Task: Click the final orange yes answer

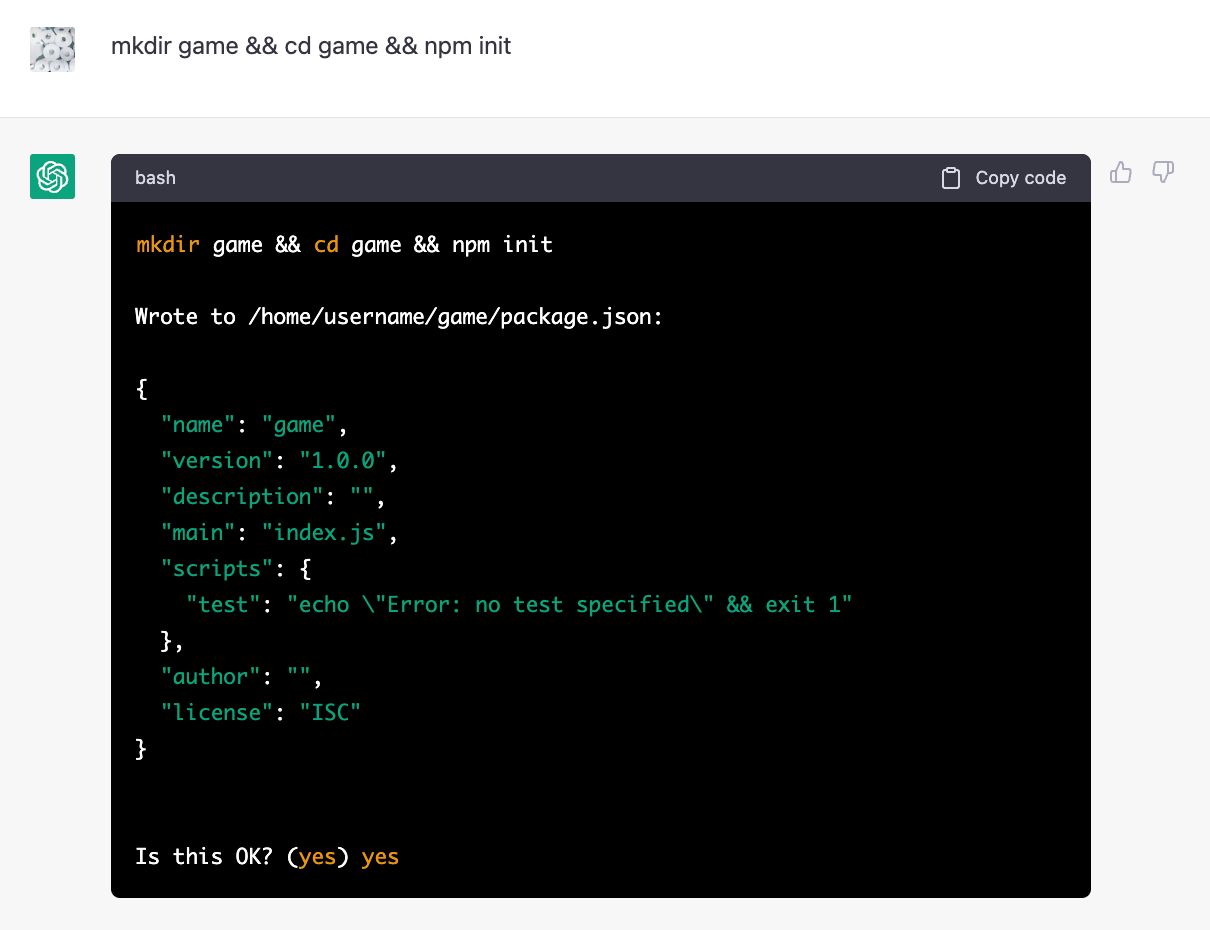Action: (380, 857)
